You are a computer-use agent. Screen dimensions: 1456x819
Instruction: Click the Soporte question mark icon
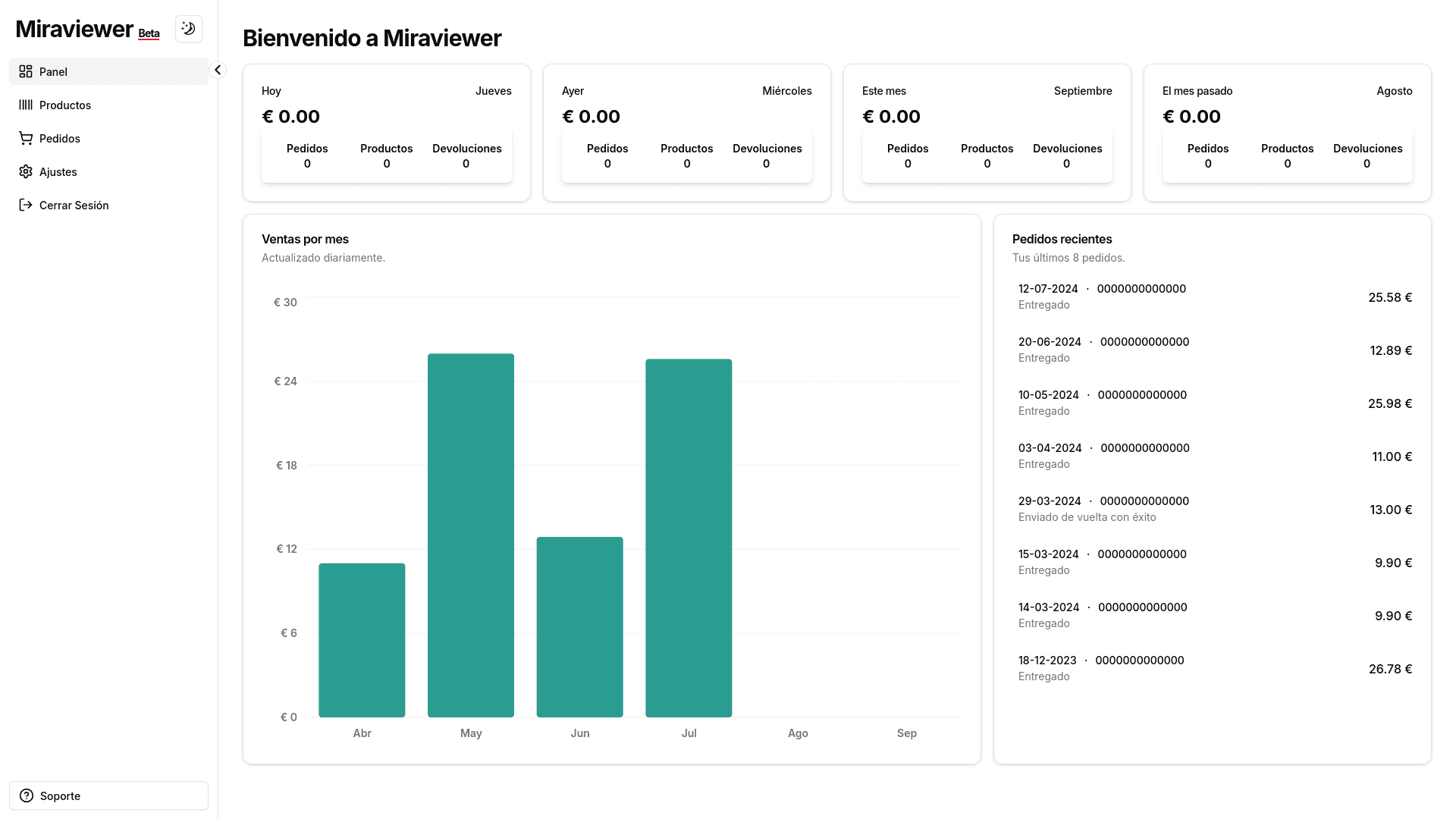point(27,795)
